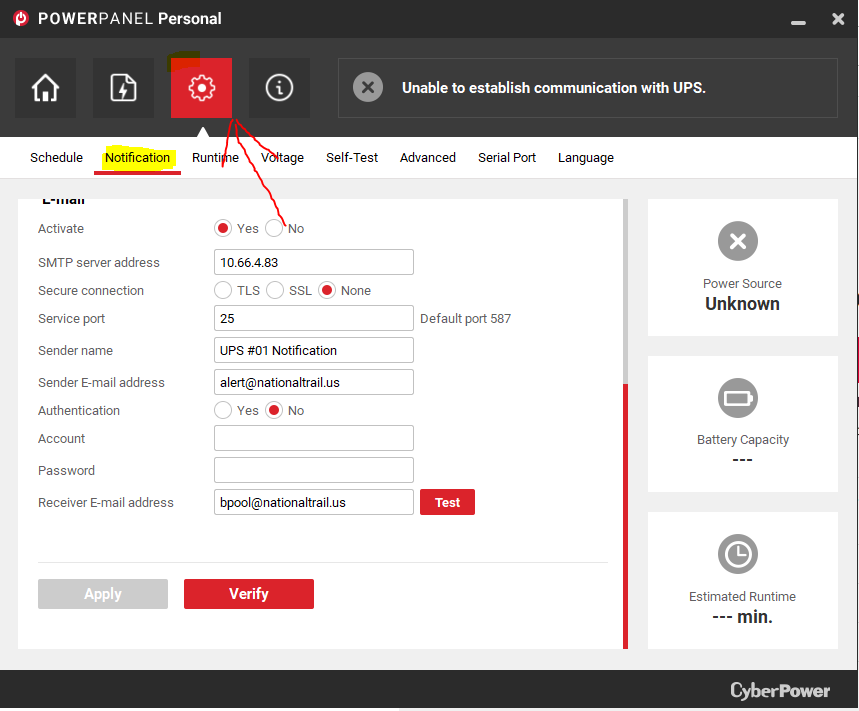859x711 pixels.
Task: Switch to the Schedule tab
Action: [56, 158]
